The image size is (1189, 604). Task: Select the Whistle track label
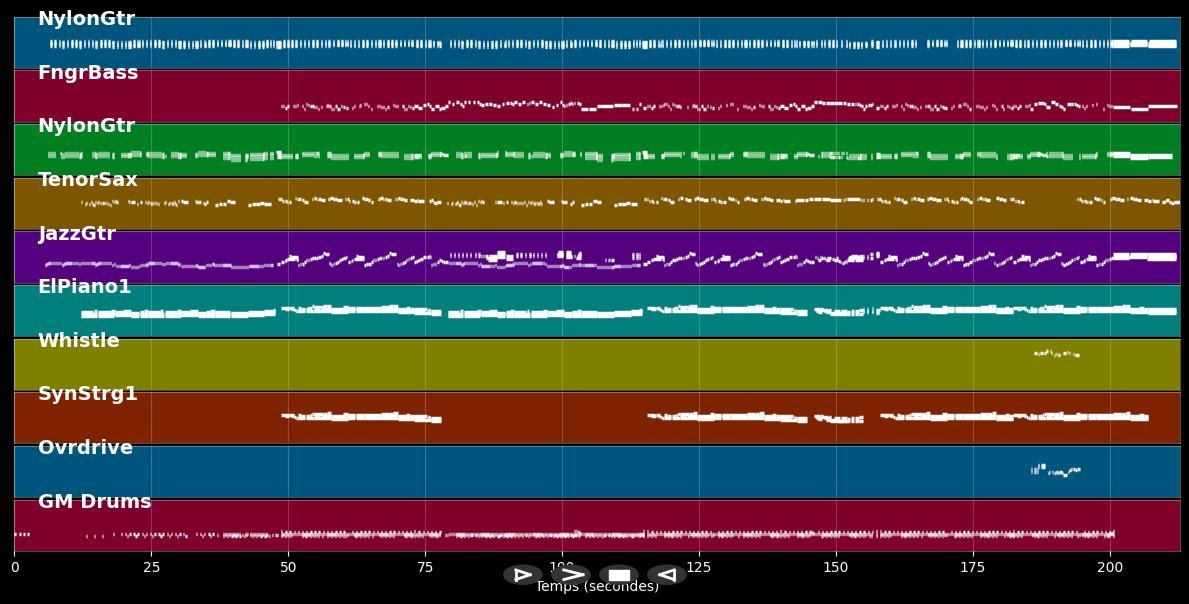coord(79,341)
